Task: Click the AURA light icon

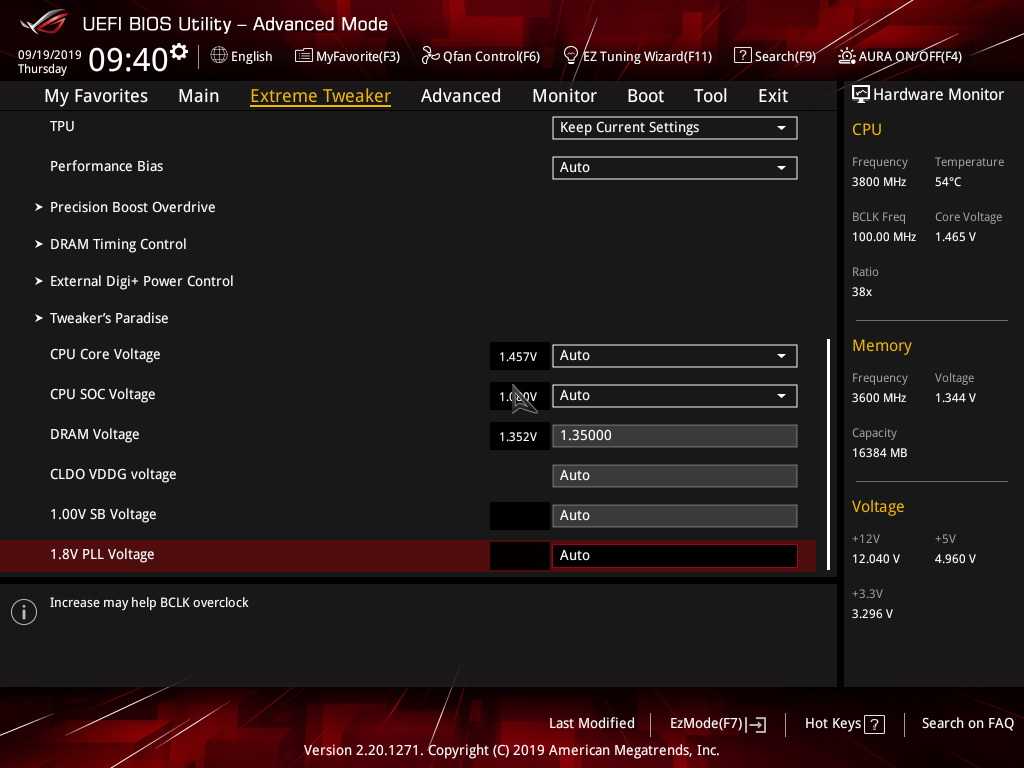Action: tap(846, 56)
